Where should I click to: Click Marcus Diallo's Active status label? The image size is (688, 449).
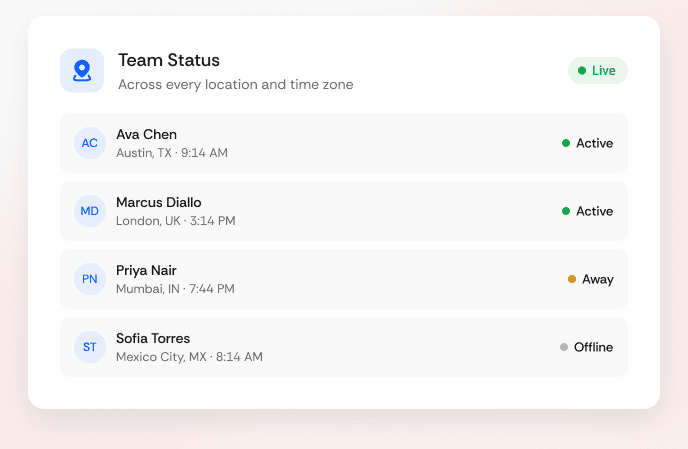pos(595,211)
